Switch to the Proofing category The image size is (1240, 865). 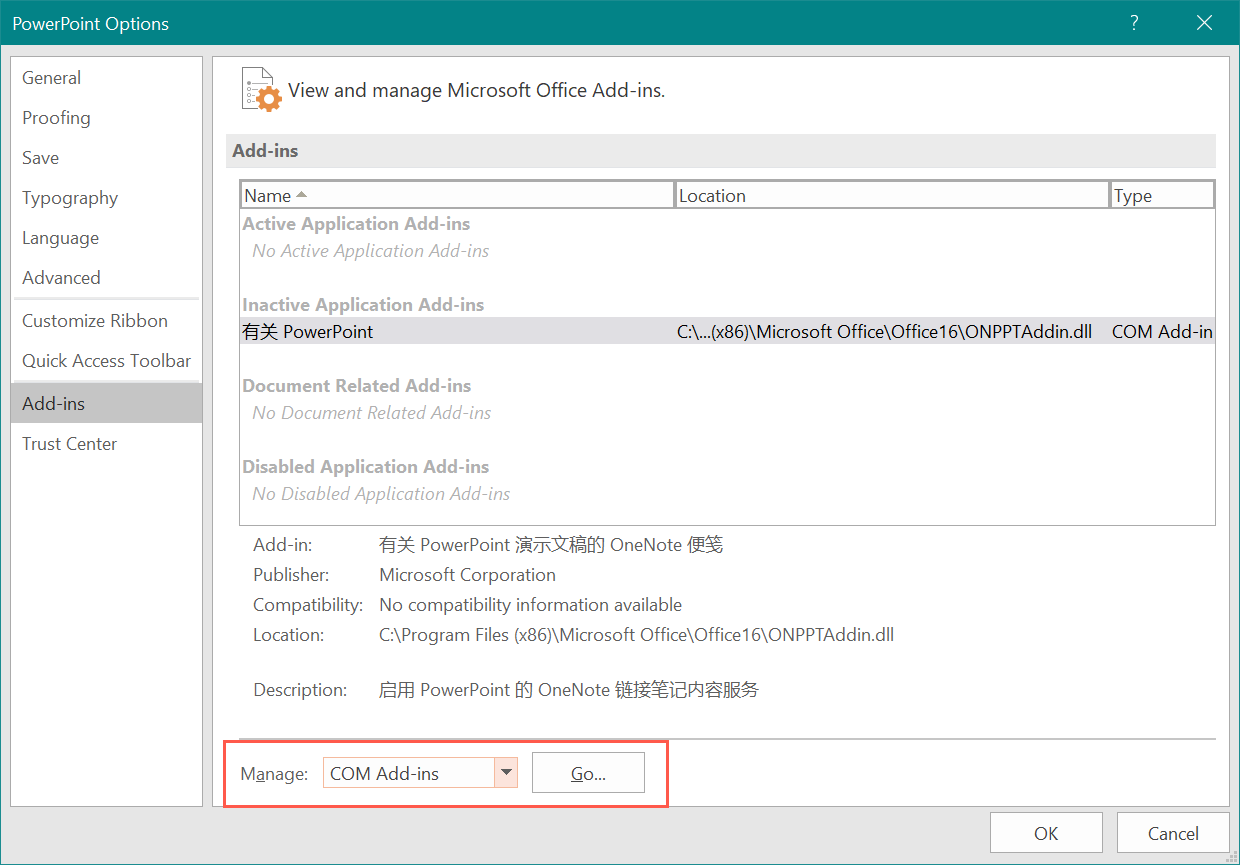click(x=56, y=118)
